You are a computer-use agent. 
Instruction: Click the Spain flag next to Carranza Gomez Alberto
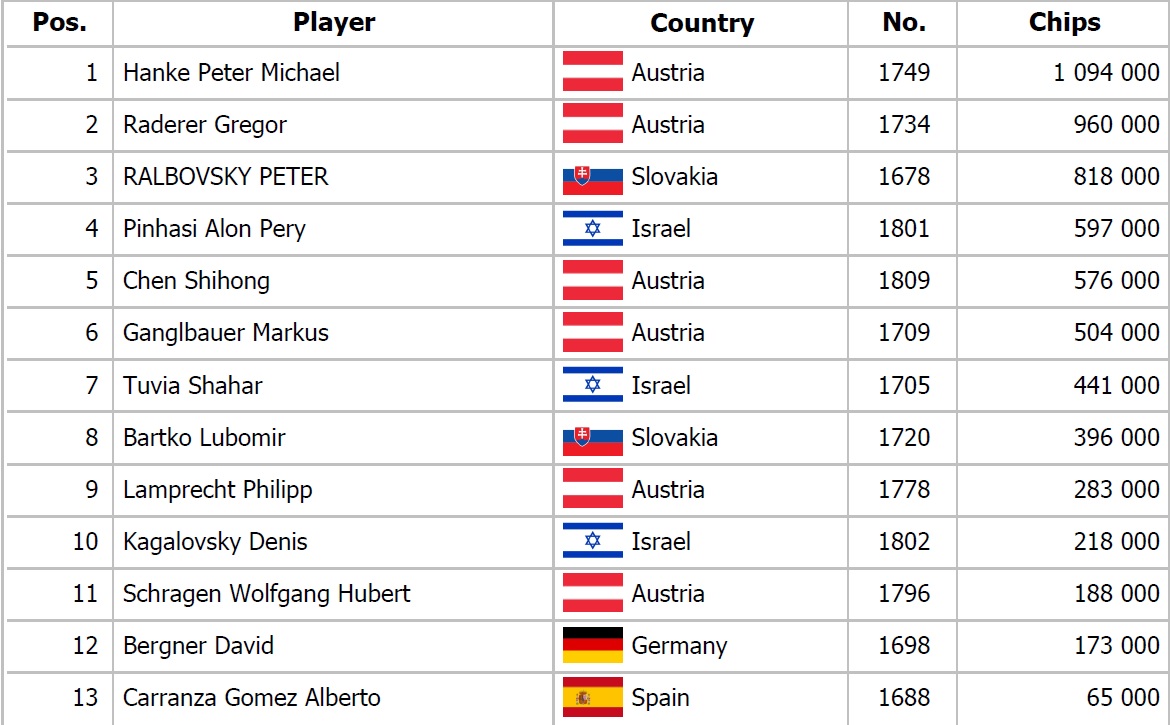click(x=592, y=697)
